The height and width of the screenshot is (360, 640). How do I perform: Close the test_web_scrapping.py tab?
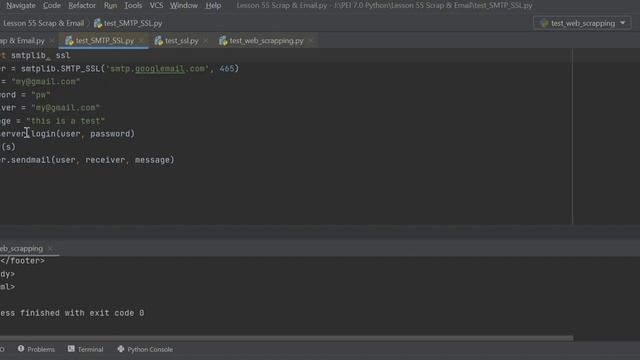click(x=311, y=40)
